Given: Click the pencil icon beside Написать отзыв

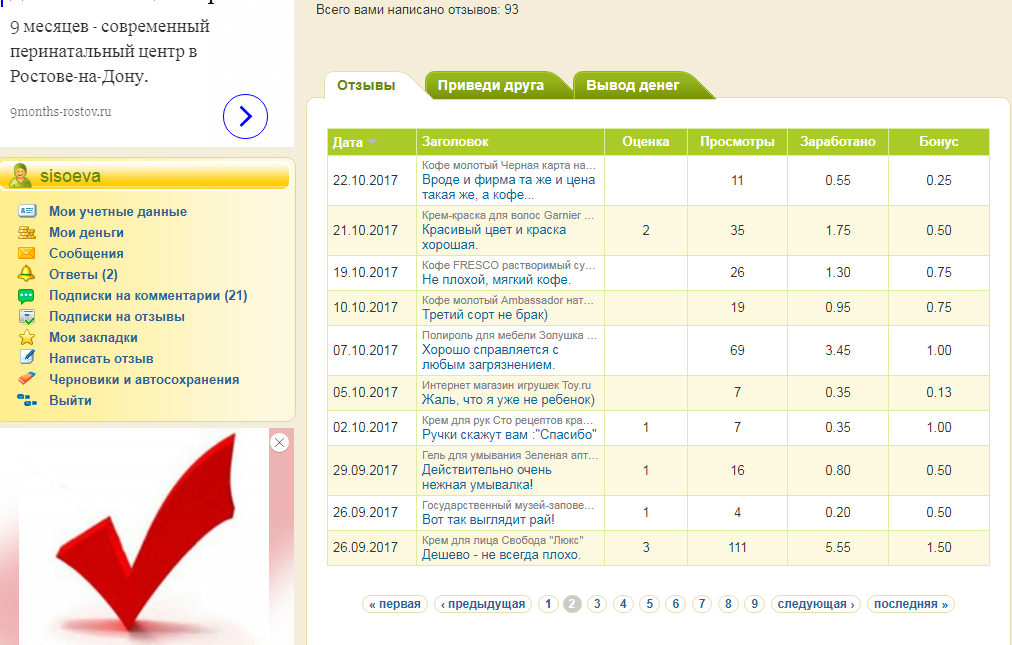Looking at the screenshot, I should [x=26, y=357].
